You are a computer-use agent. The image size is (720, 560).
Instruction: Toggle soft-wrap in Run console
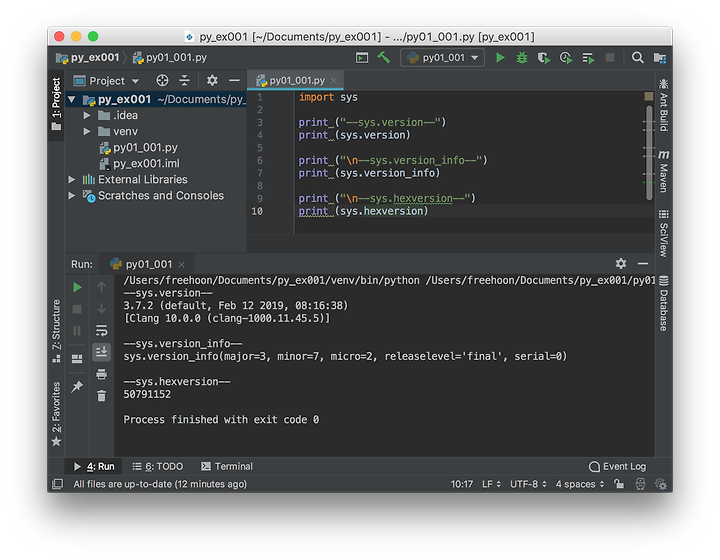tap(101, 330)
